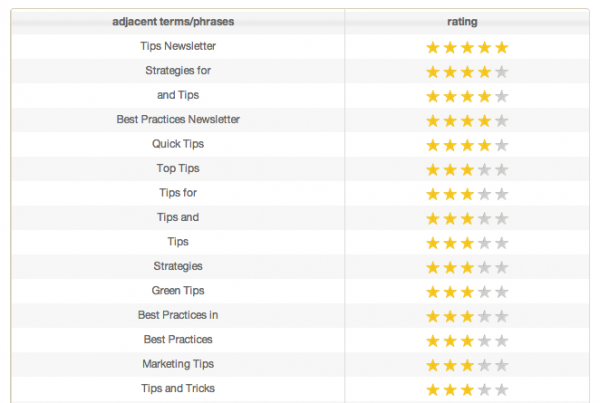Click the third star in Marketing Tips row
Screen dimensions: 600x403
467,365
